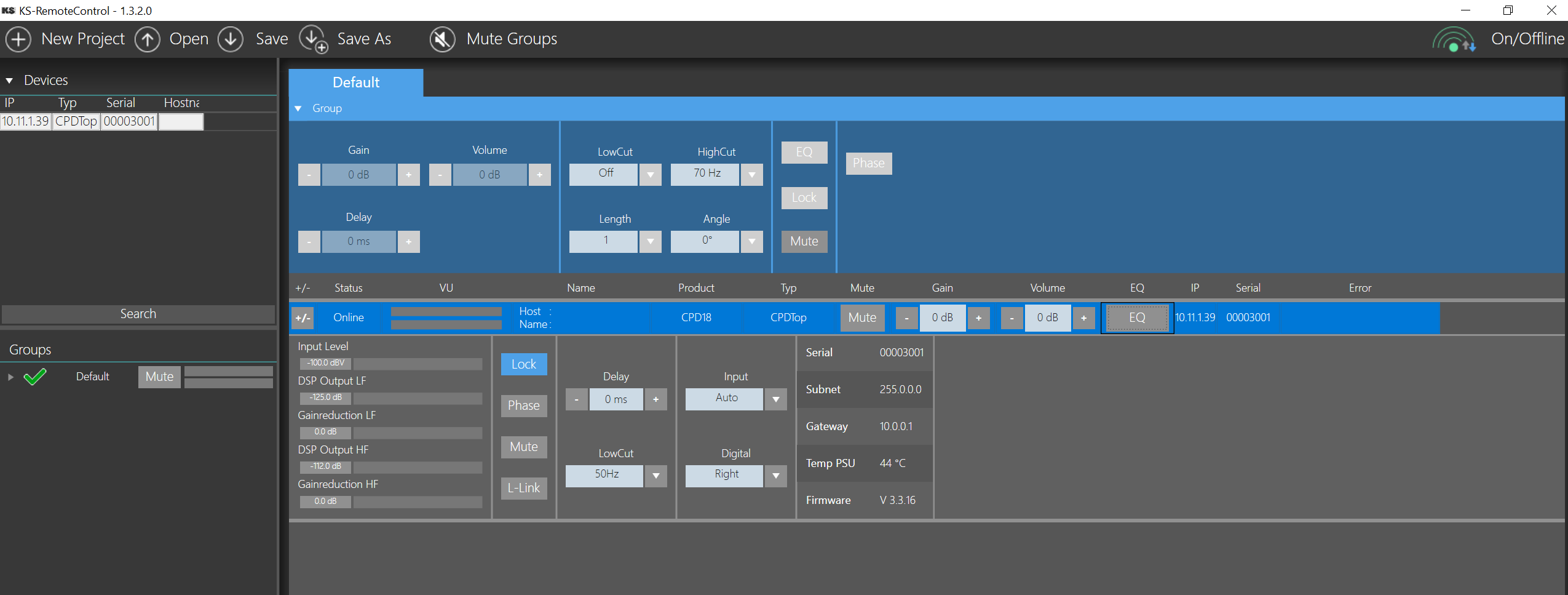This screenshot has width=1568, height=595.
Task: Open the Input Auto dropdown
Action: (776, 399)
